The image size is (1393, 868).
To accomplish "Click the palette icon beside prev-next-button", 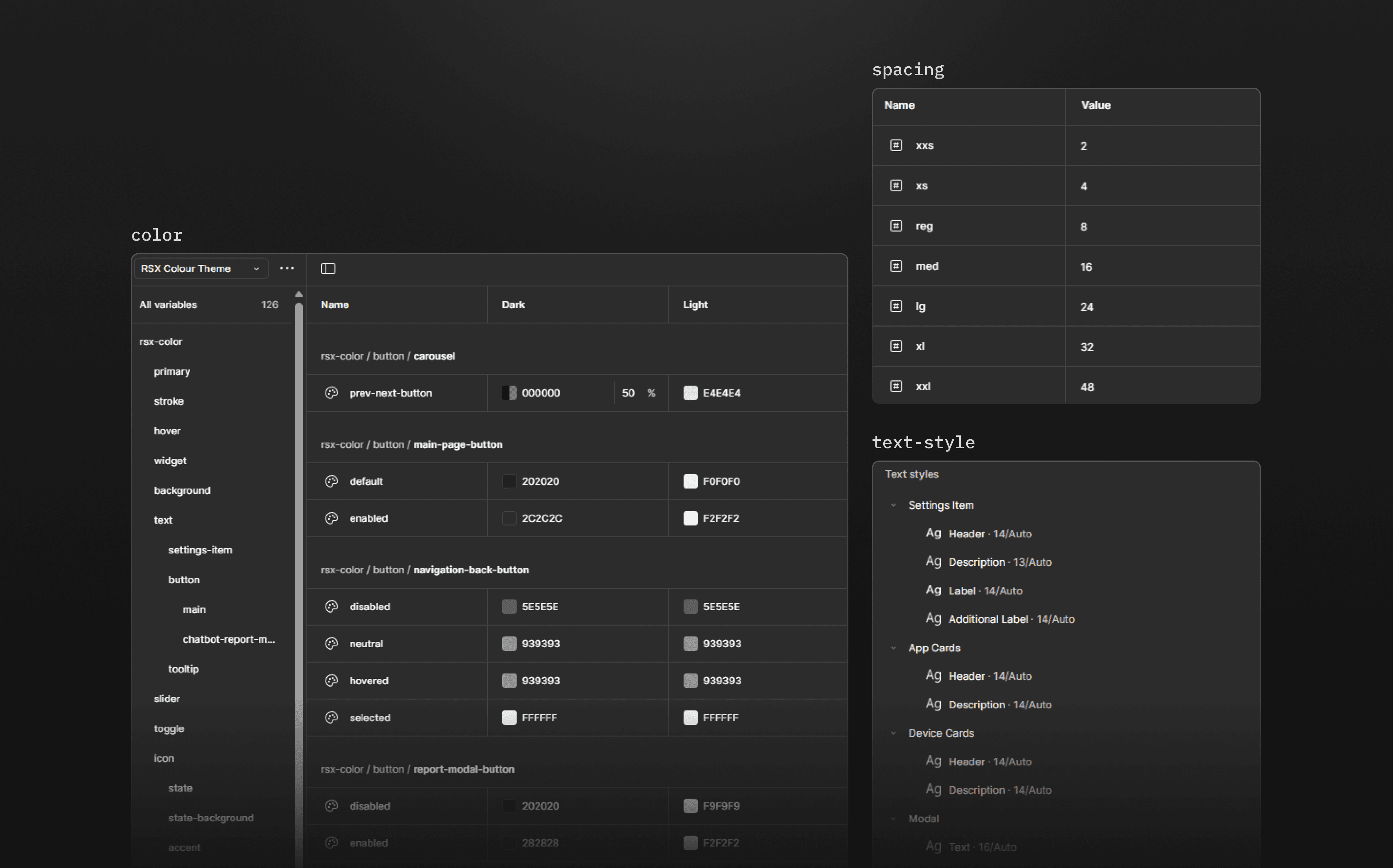I will point(332,393).
